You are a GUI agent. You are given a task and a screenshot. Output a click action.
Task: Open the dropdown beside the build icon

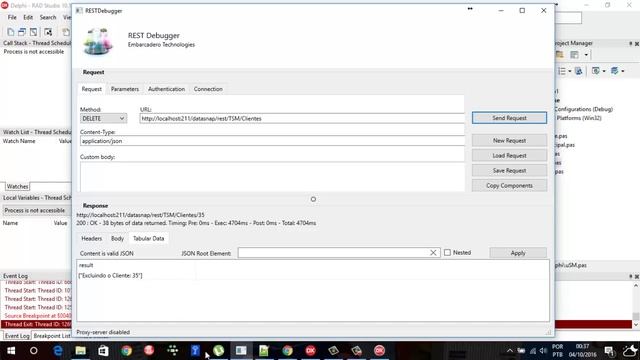coord(604,71)
